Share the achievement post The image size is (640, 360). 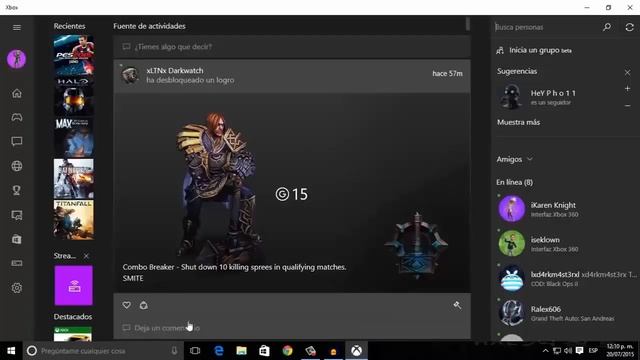(x=144, y=305)
